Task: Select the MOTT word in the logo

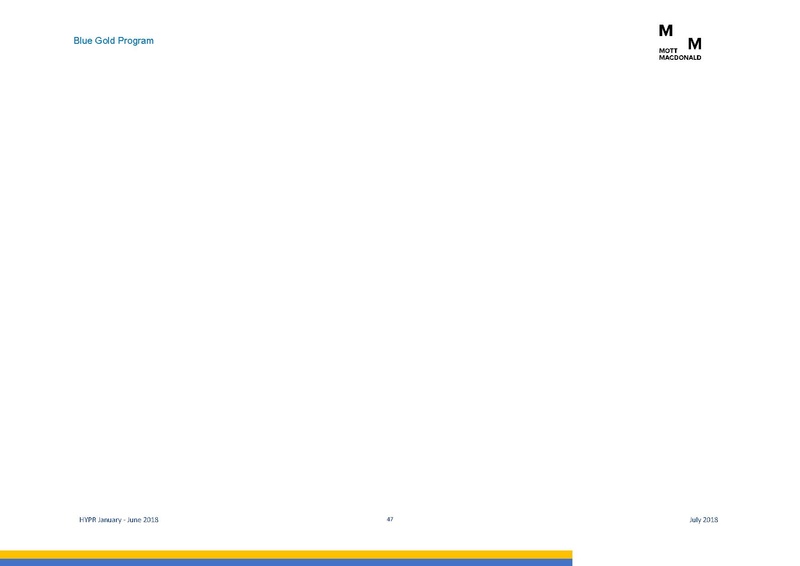Action: tap(668, 51)
